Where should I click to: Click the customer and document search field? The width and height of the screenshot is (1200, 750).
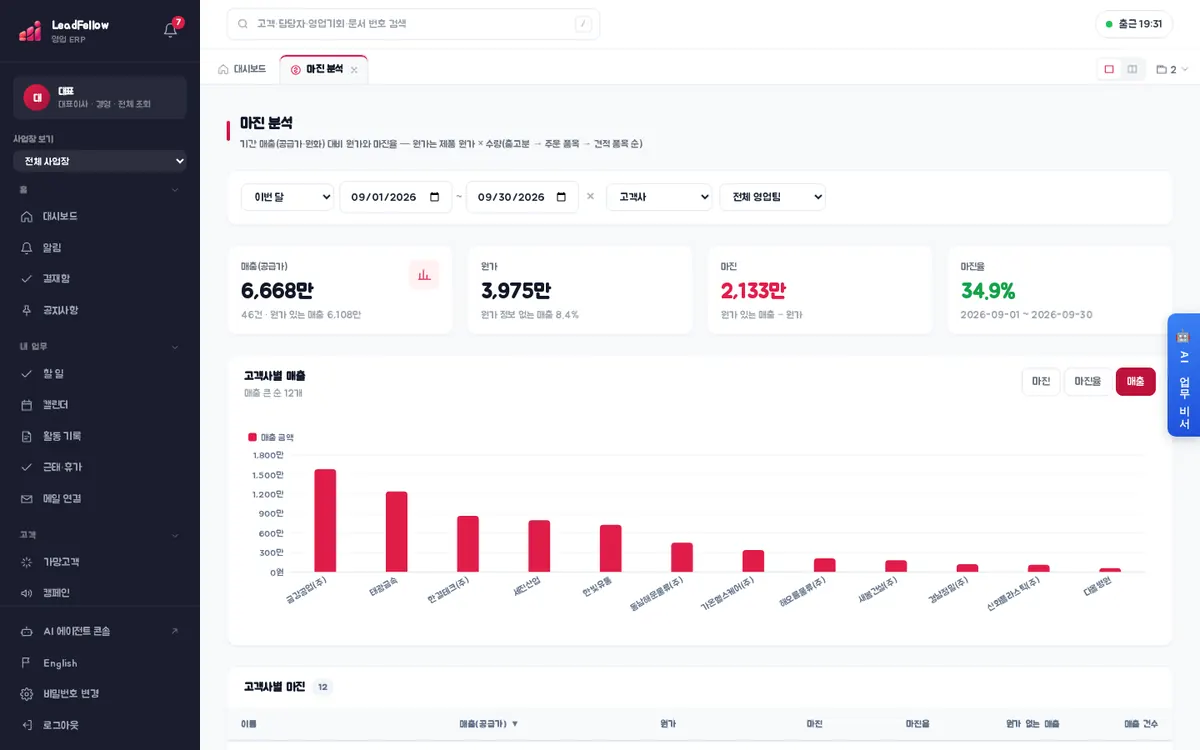tap(413, 24)
